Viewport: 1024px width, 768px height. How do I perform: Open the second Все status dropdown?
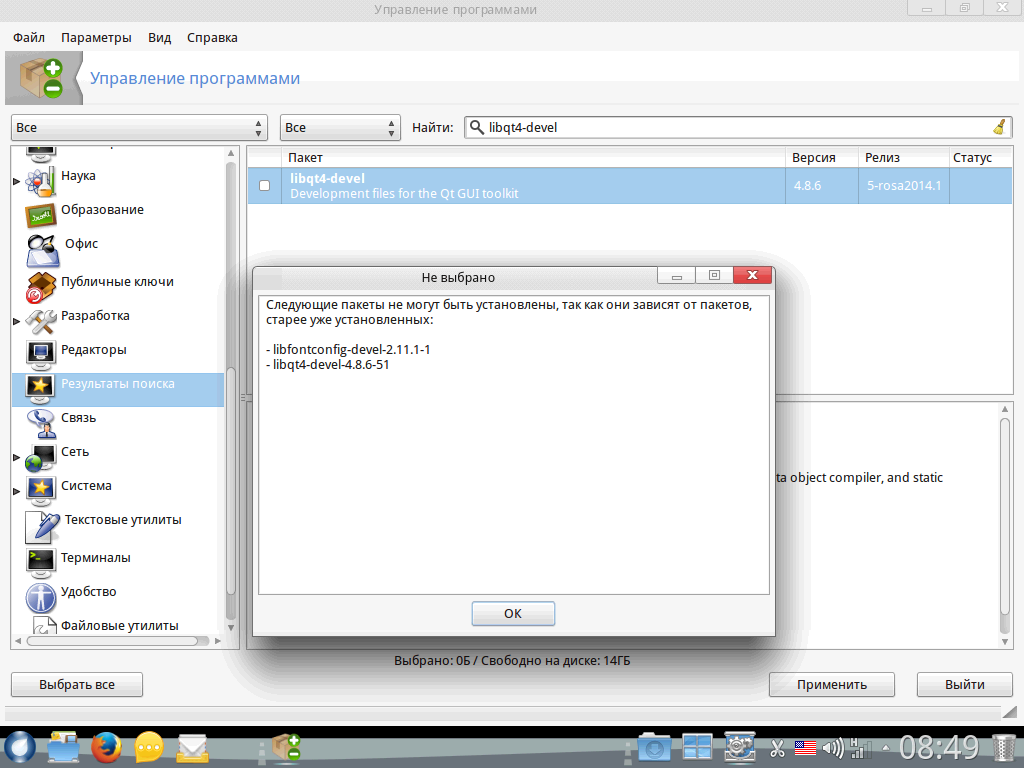click(340, 127)
